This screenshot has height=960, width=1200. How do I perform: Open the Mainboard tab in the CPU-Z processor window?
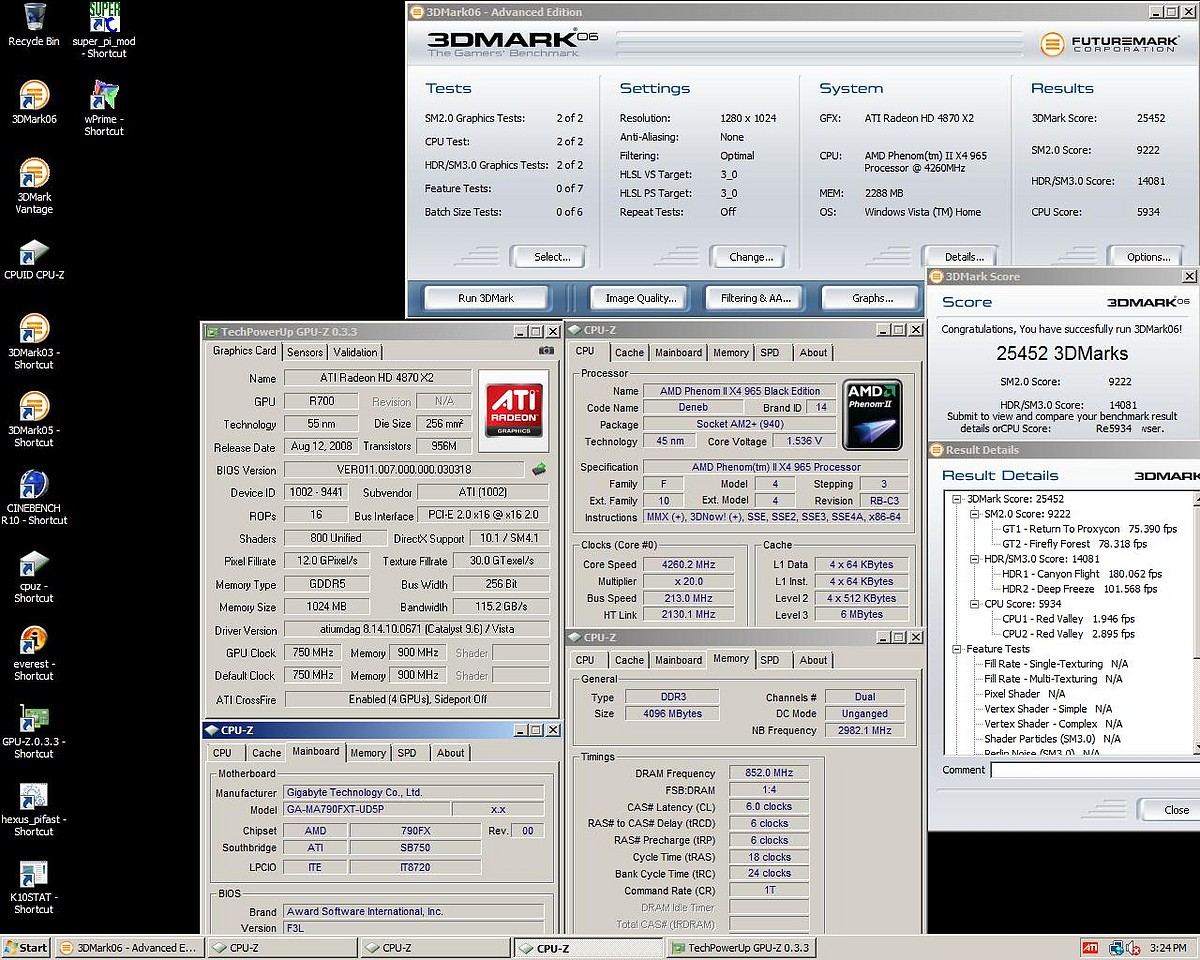tap(679, 352)
